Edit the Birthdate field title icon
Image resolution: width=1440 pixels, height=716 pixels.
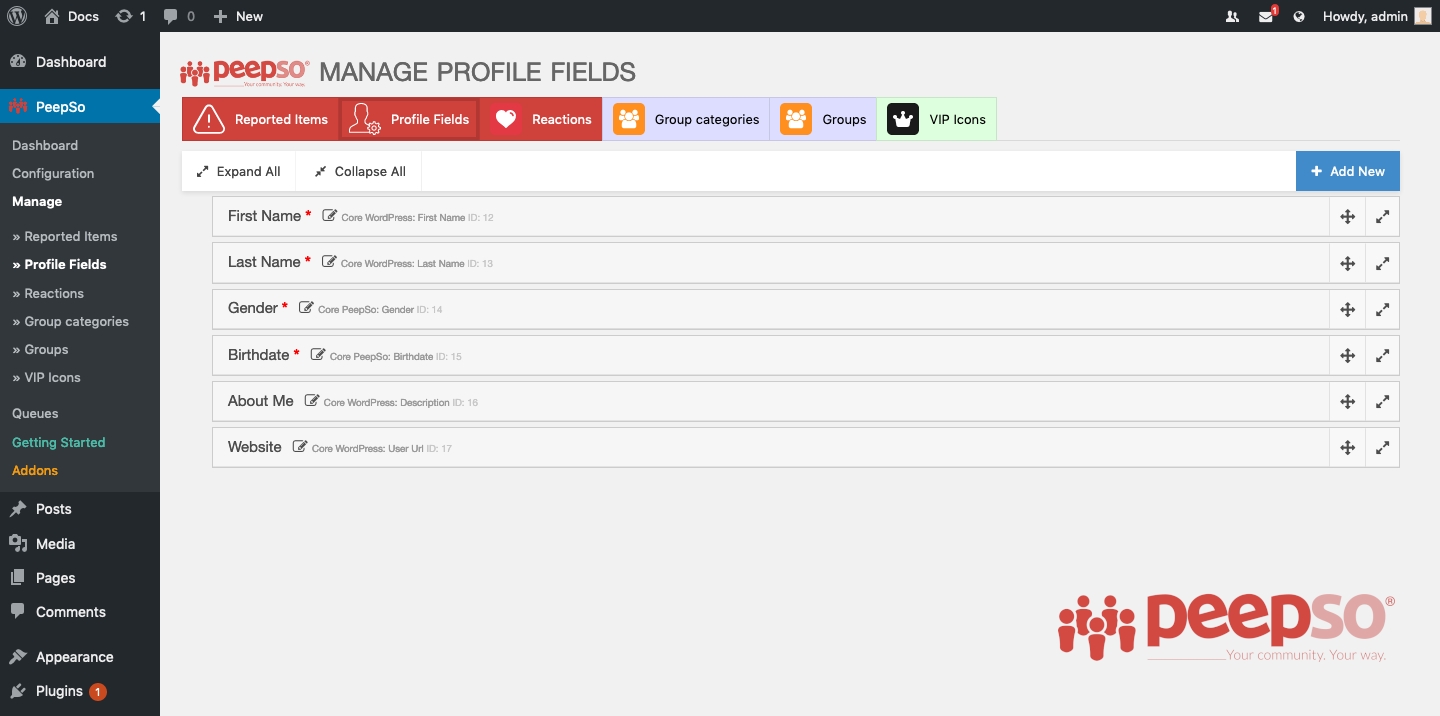click(x=318, y=354)
